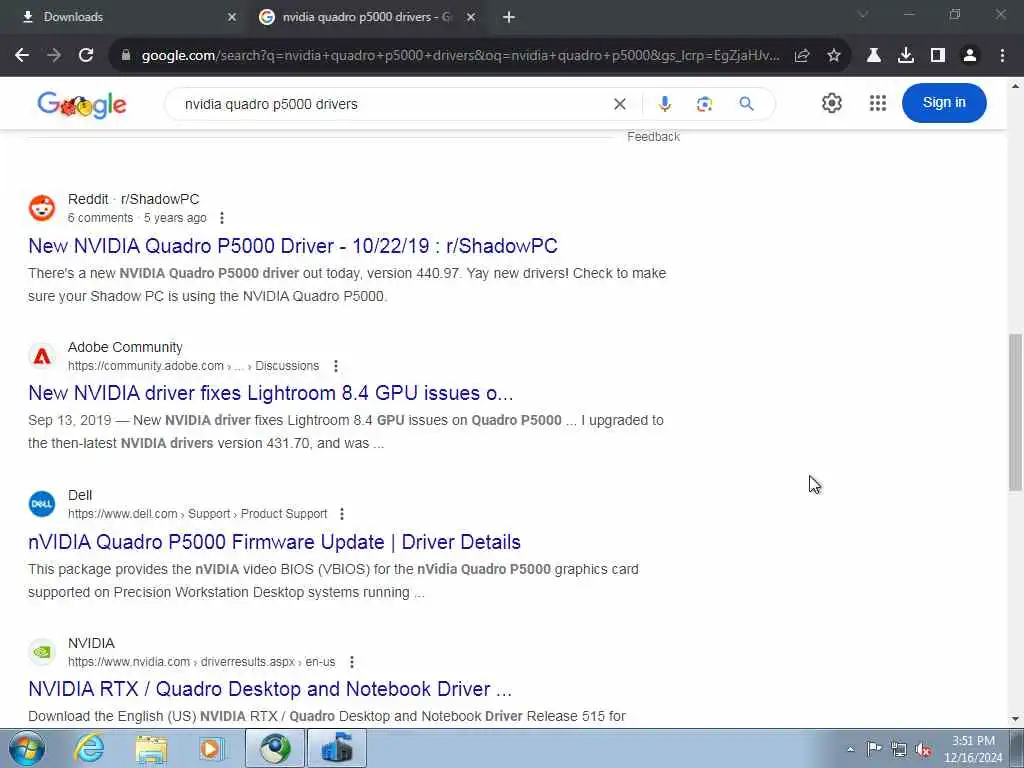
Task: Click the scrollbar down arrow
Action: [1015, 719]
